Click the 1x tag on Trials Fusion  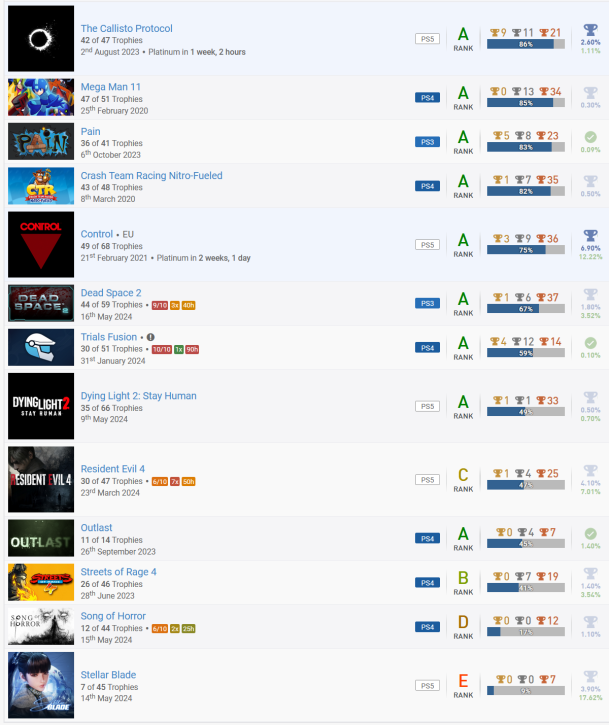[x=178, y=350]
